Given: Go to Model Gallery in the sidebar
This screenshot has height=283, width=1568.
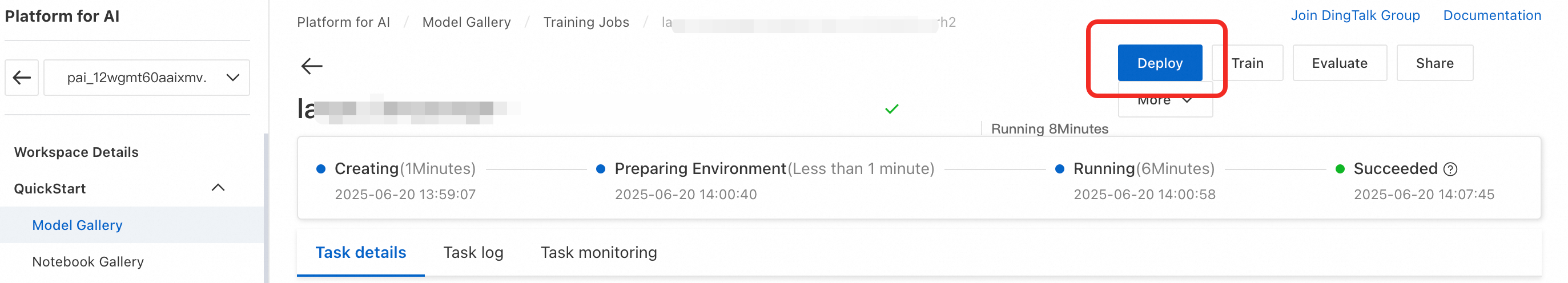Looking at the screenshot, I should tap(77, 225).
